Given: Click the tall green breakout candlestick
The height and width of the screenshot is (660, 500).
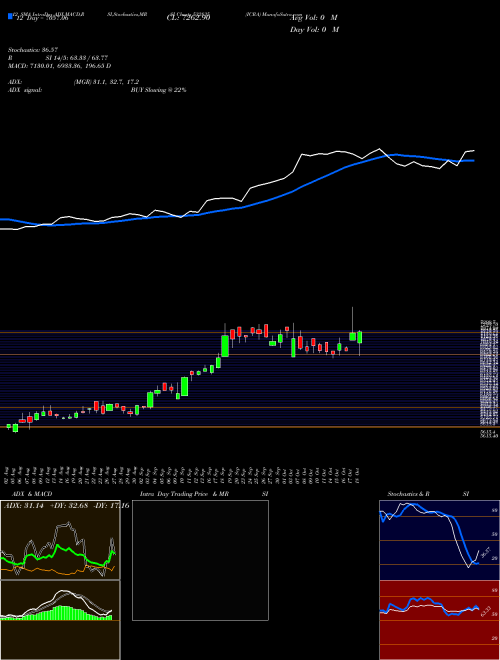Looking at the screenshot, I should click(225, 346).
